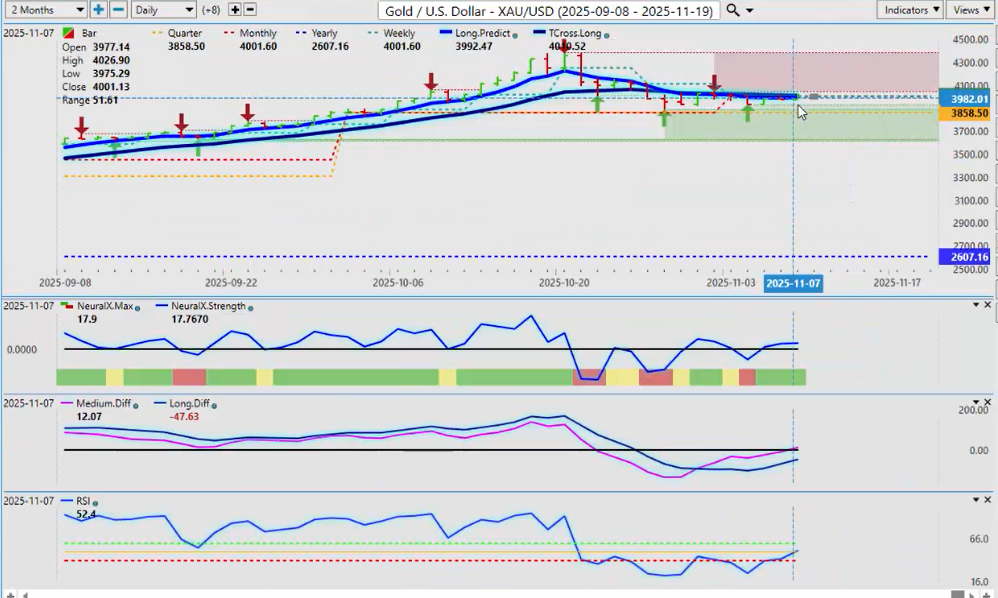Click the Bar legend color icon

69,33
